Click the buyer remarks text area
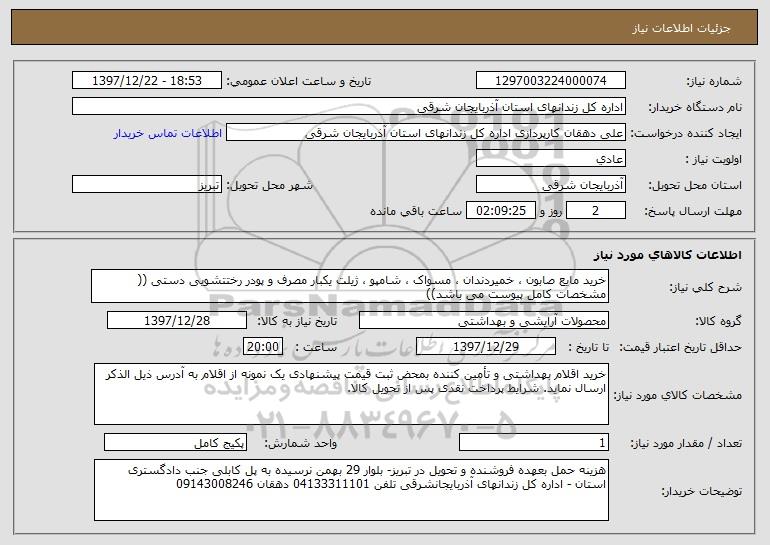The width and height of the screenshot is (770, 545). [x=351, y=490]
